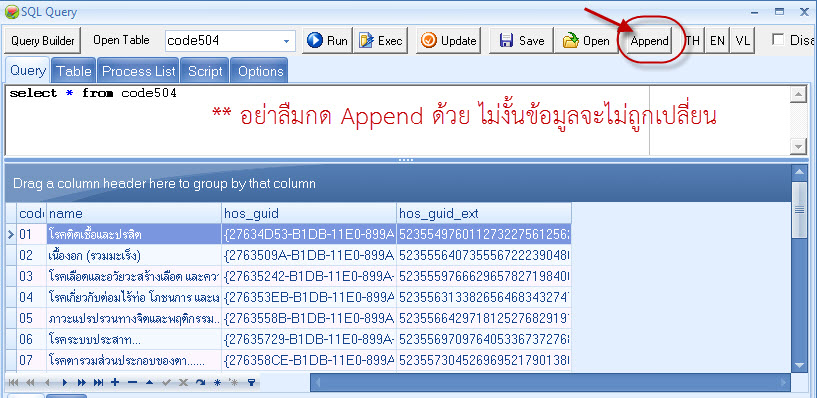Open the Query Builder
817x398 pixels.
coord(43,41)
